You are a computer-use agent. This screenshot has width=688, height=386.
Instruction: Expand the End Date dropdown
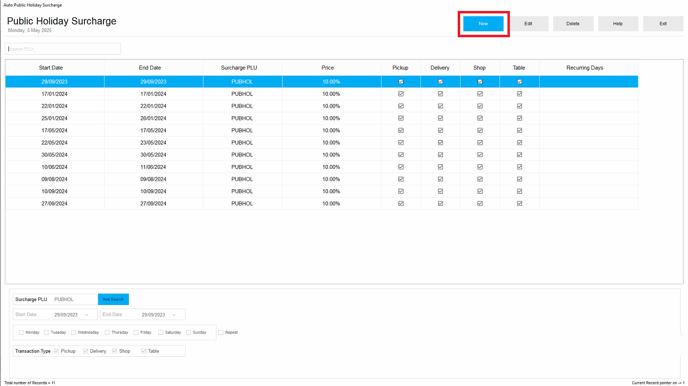click(x=174, y=315)
